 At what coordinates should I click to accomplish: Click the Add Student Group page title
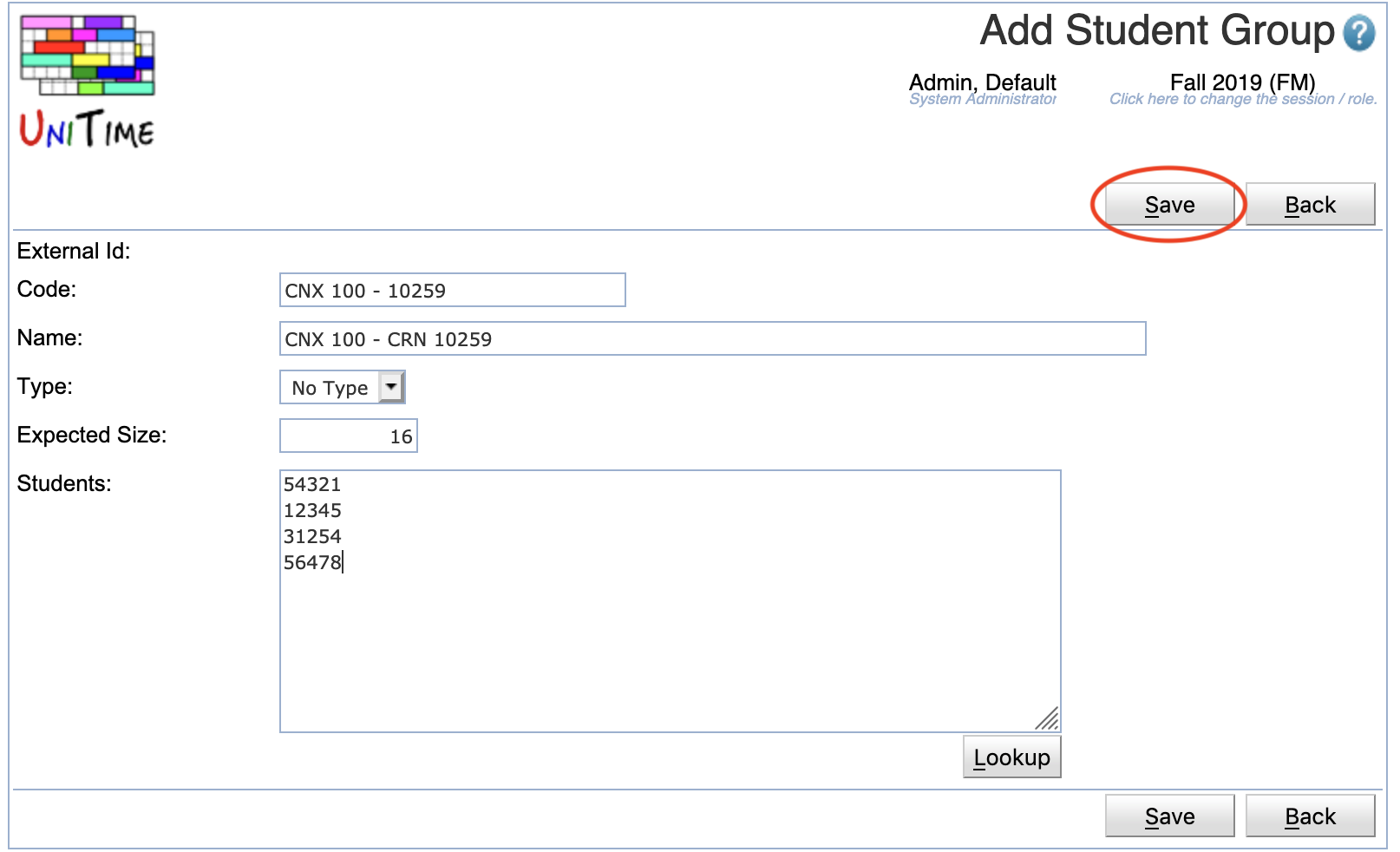(1157, 31)
